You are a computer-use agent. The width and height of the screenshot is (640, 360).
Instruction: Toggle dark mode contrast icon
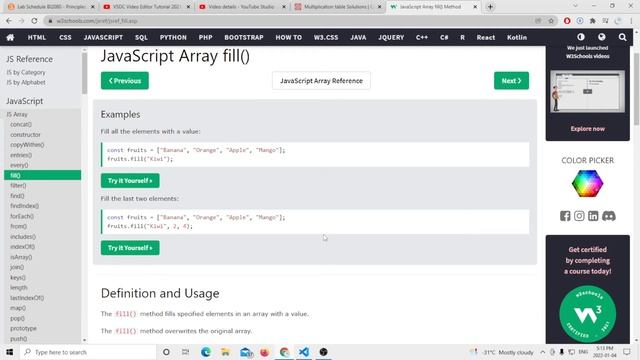[x=581, y=37]
